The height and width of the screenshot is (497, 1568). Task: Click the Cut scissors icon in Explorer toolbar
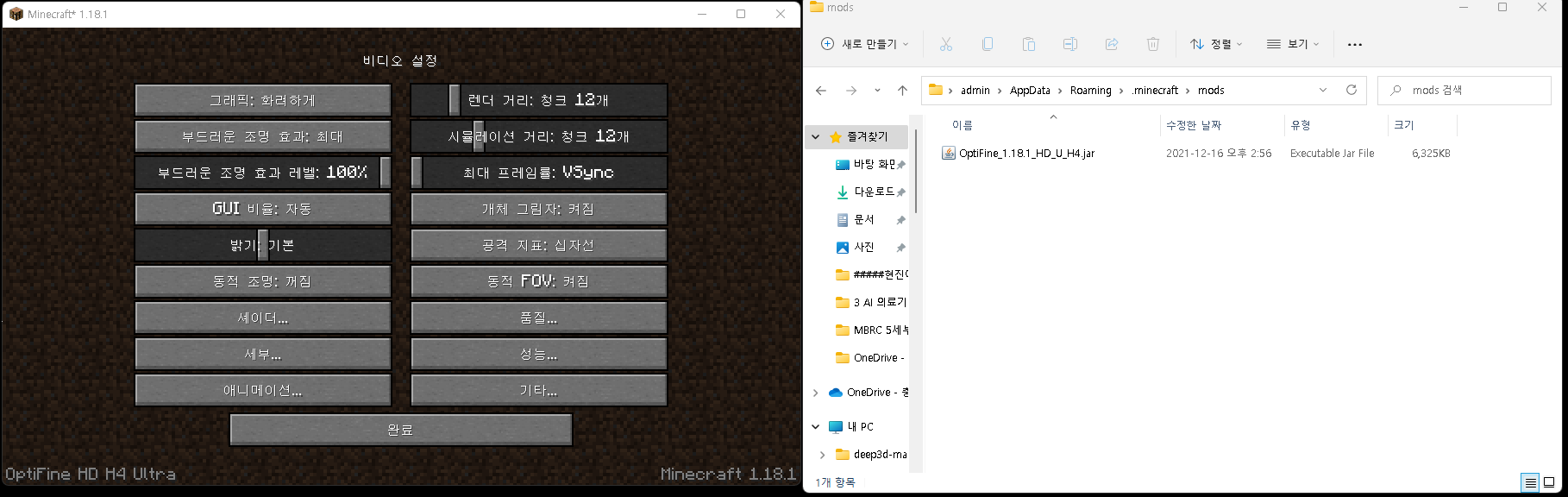pos(945,44)
